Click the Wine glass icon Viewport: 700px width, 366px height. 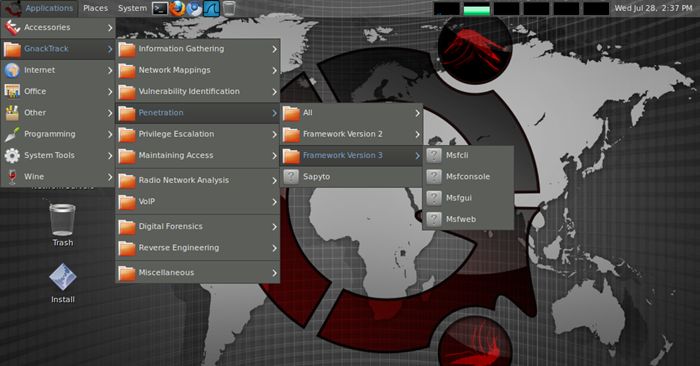click(x=12, y=177)
